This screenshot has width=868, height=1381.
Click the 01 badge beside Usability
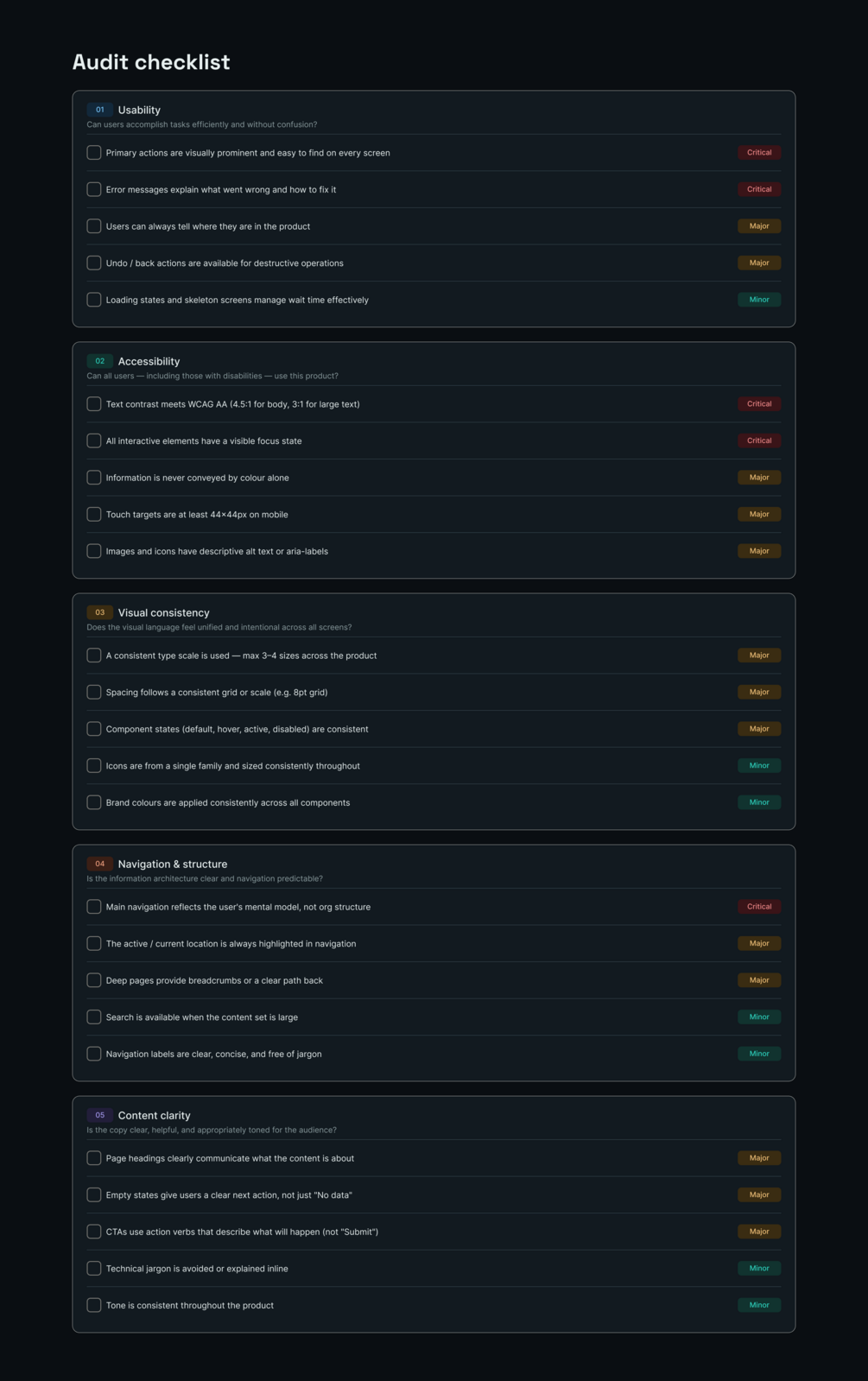point(100,110)
